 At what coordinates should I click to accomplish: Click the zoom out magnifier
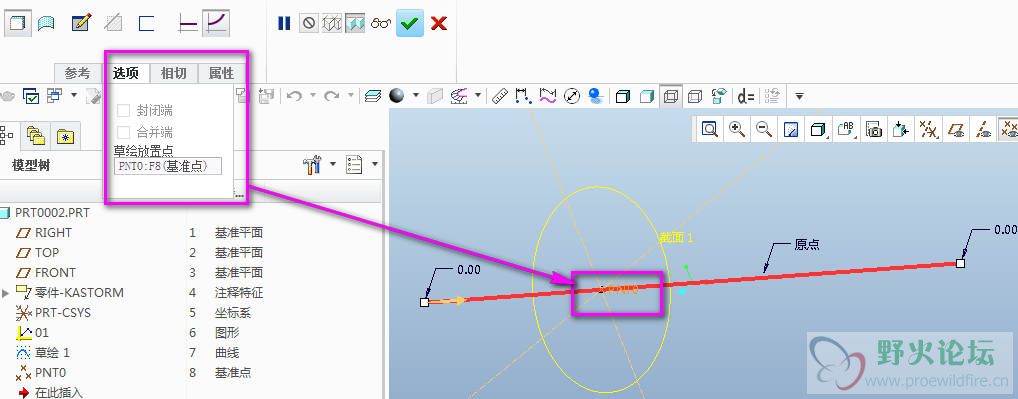tap(764, 130)
